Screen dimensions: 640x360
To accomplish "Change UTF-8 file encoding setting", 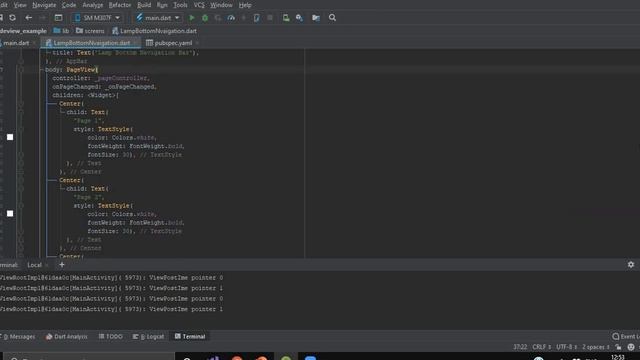I will coord(567,347).
